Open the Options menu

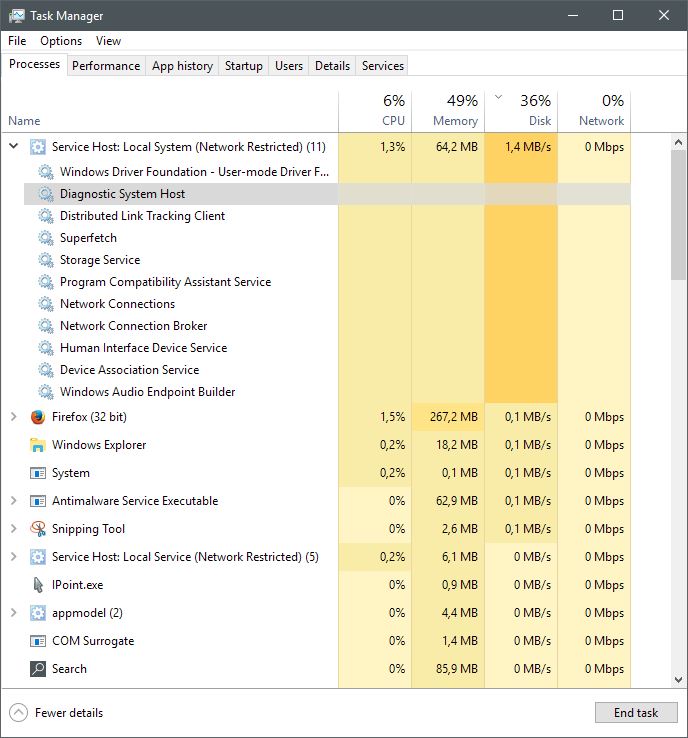pos(61,41)
